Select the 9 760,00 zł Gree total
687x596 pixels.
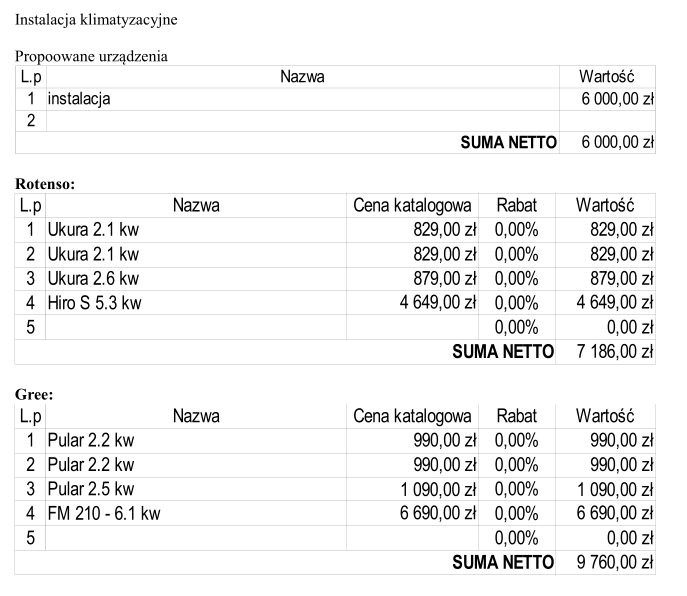[615, 562]
